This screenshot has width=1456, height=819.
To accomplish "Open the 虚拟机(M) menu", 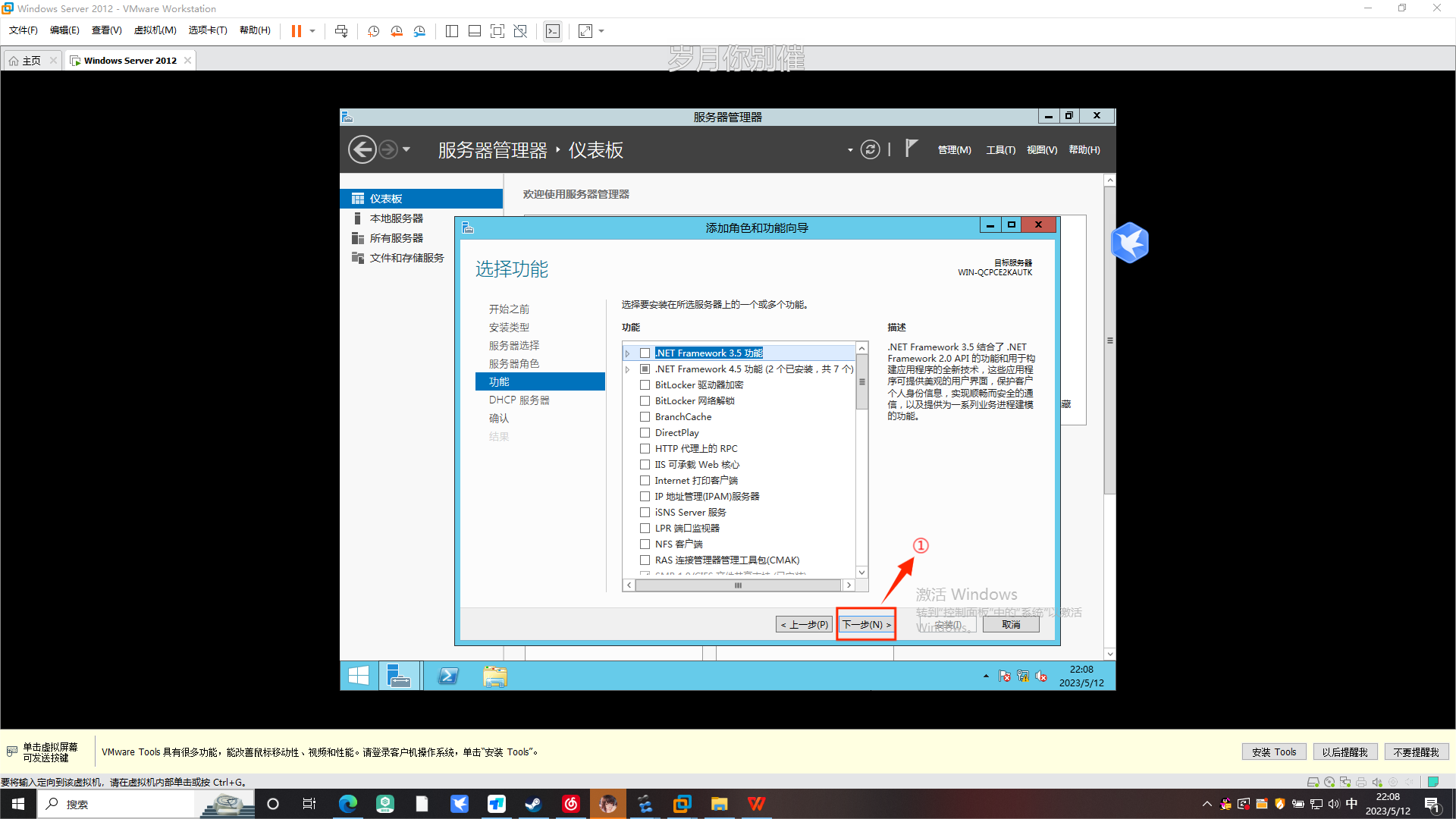I will [x=155, y=30].
